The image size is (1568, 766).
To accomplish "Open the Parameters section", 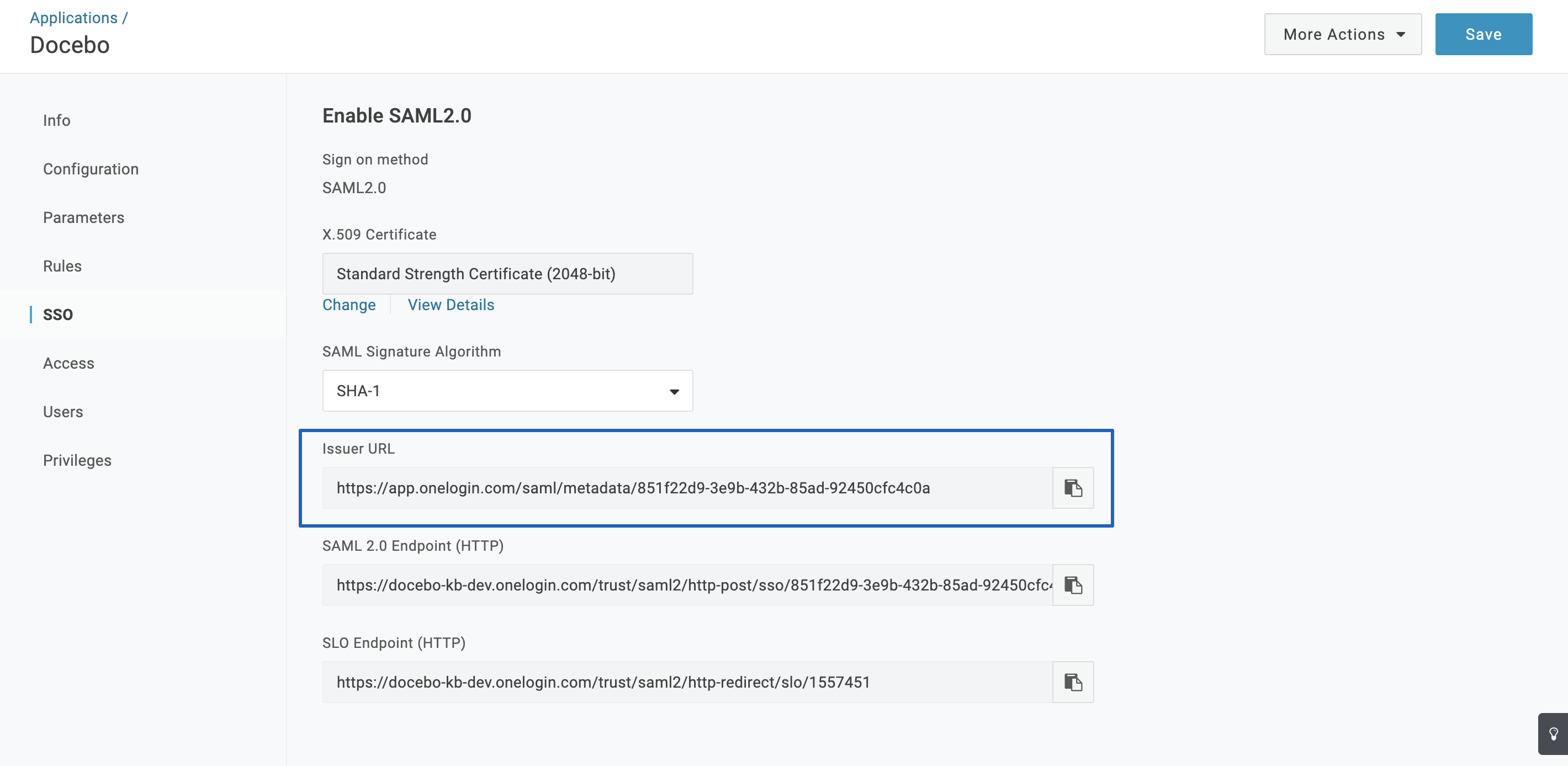I will pos(83,218).
